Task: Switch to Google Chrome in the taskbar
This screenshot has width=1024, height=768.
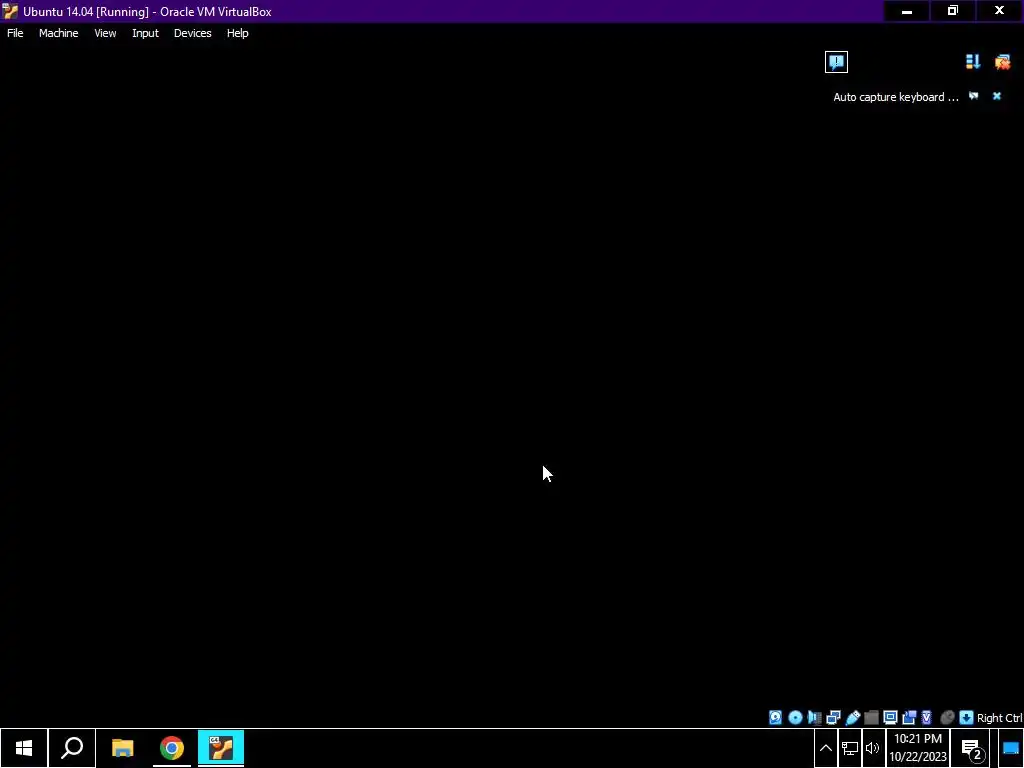Action: (x=172, y=748)
